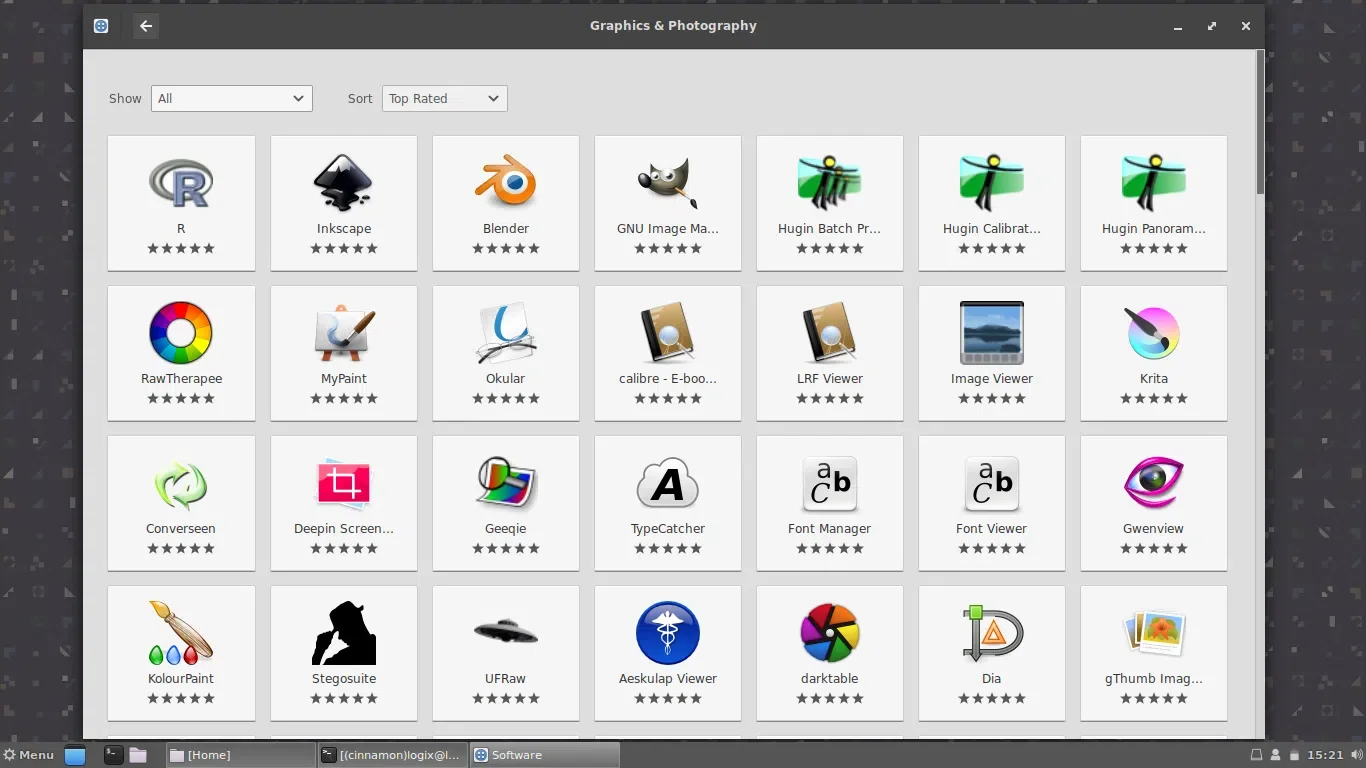Open the Geeqie app tile
Viewport: 1366px width, 768px height.
(x=506, y=503)
